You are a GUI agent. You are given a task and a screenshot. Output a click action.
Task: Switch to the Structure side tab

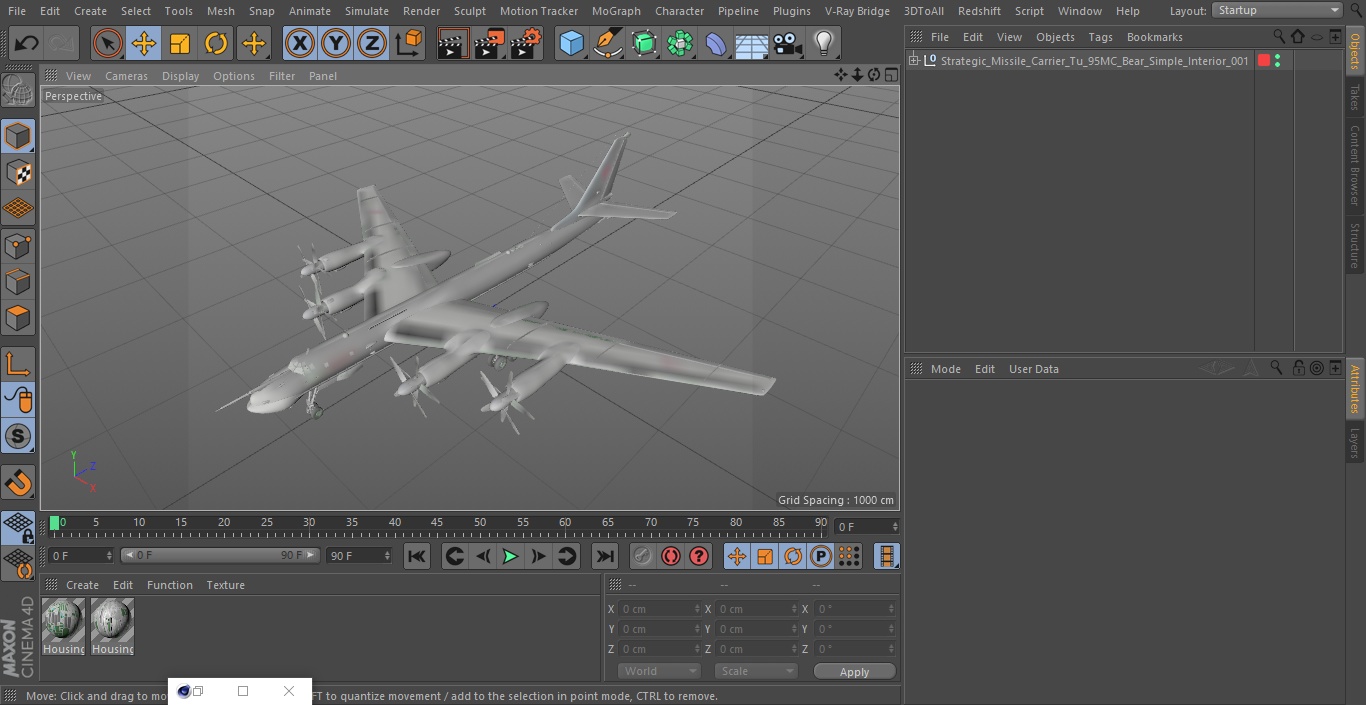pos(1355,245)
